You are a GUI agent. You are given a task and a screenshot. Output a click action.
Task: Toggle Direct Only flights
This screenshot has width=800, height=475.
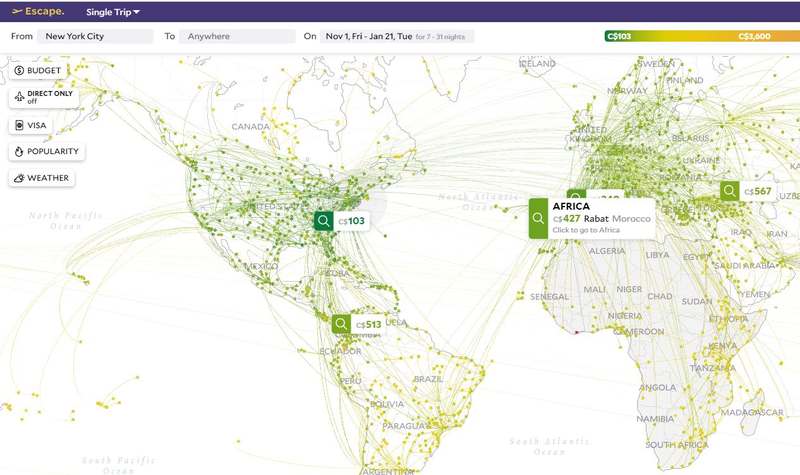44,97
